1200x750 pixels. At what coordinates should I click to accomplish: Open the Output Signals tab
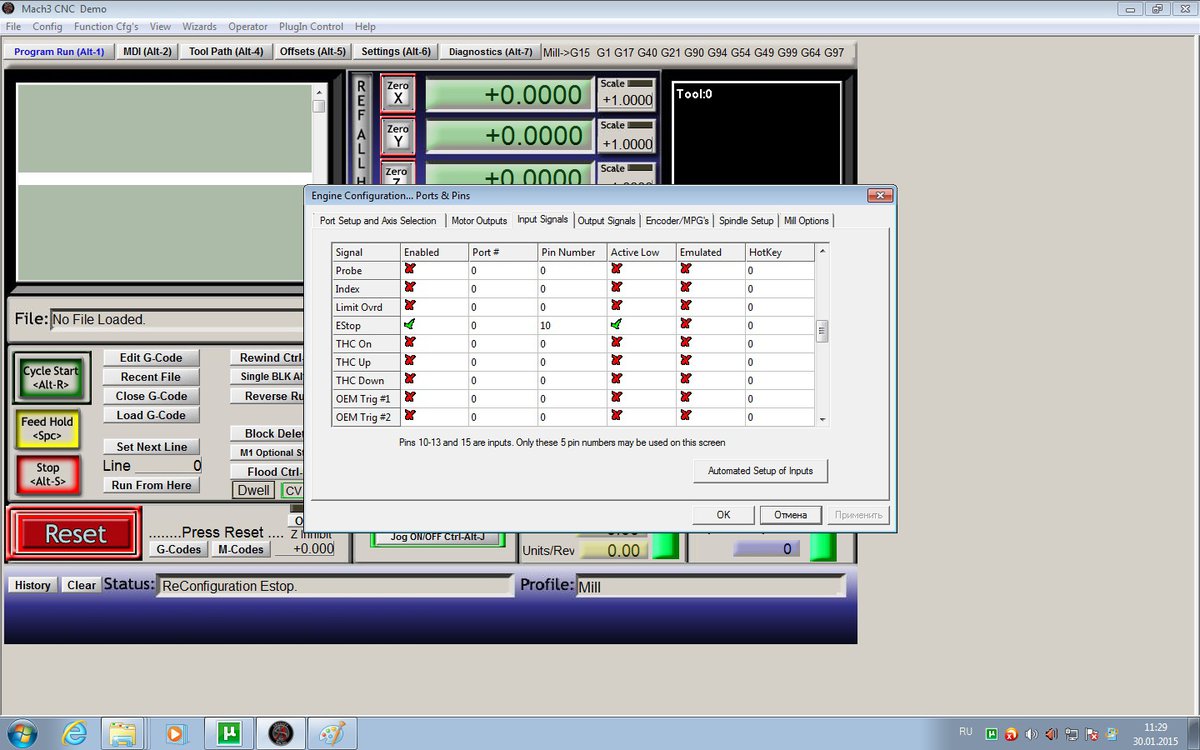click(x=606, y=220)
